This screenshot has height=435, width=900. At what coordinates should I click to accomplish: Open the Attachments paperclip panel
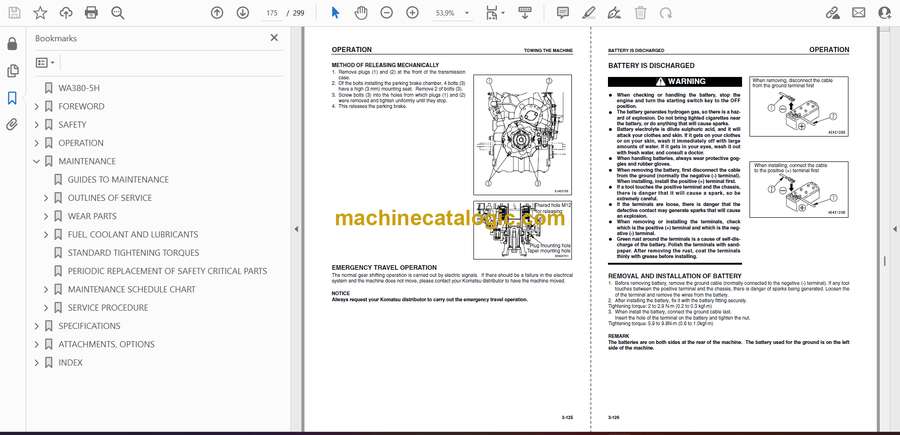coord(12,125)
